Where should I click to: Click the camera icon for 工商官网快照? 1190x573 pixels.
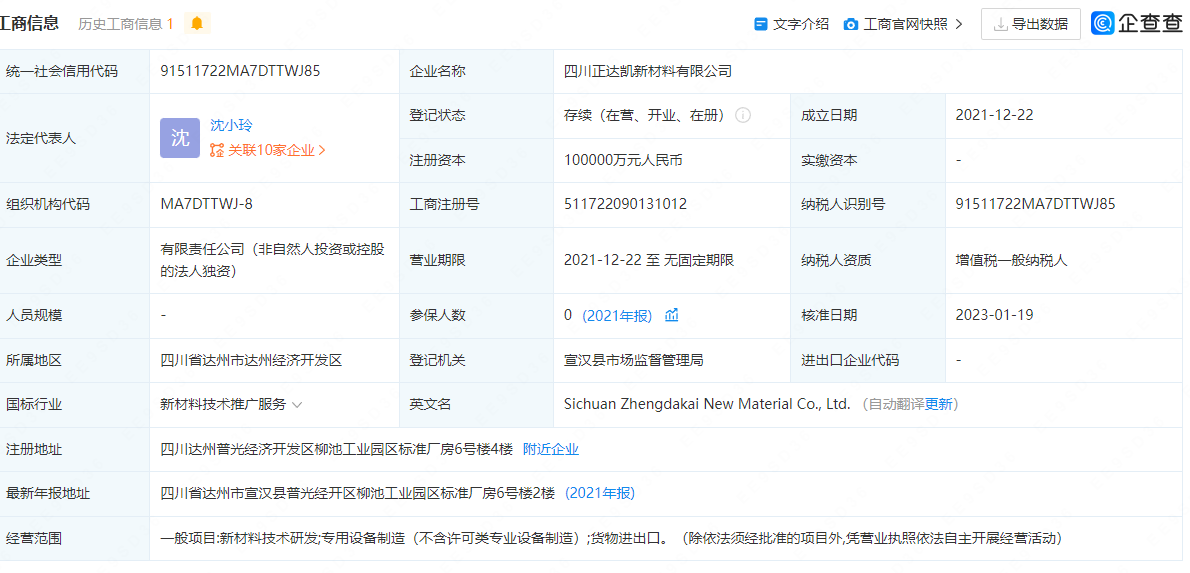[852, 24]
